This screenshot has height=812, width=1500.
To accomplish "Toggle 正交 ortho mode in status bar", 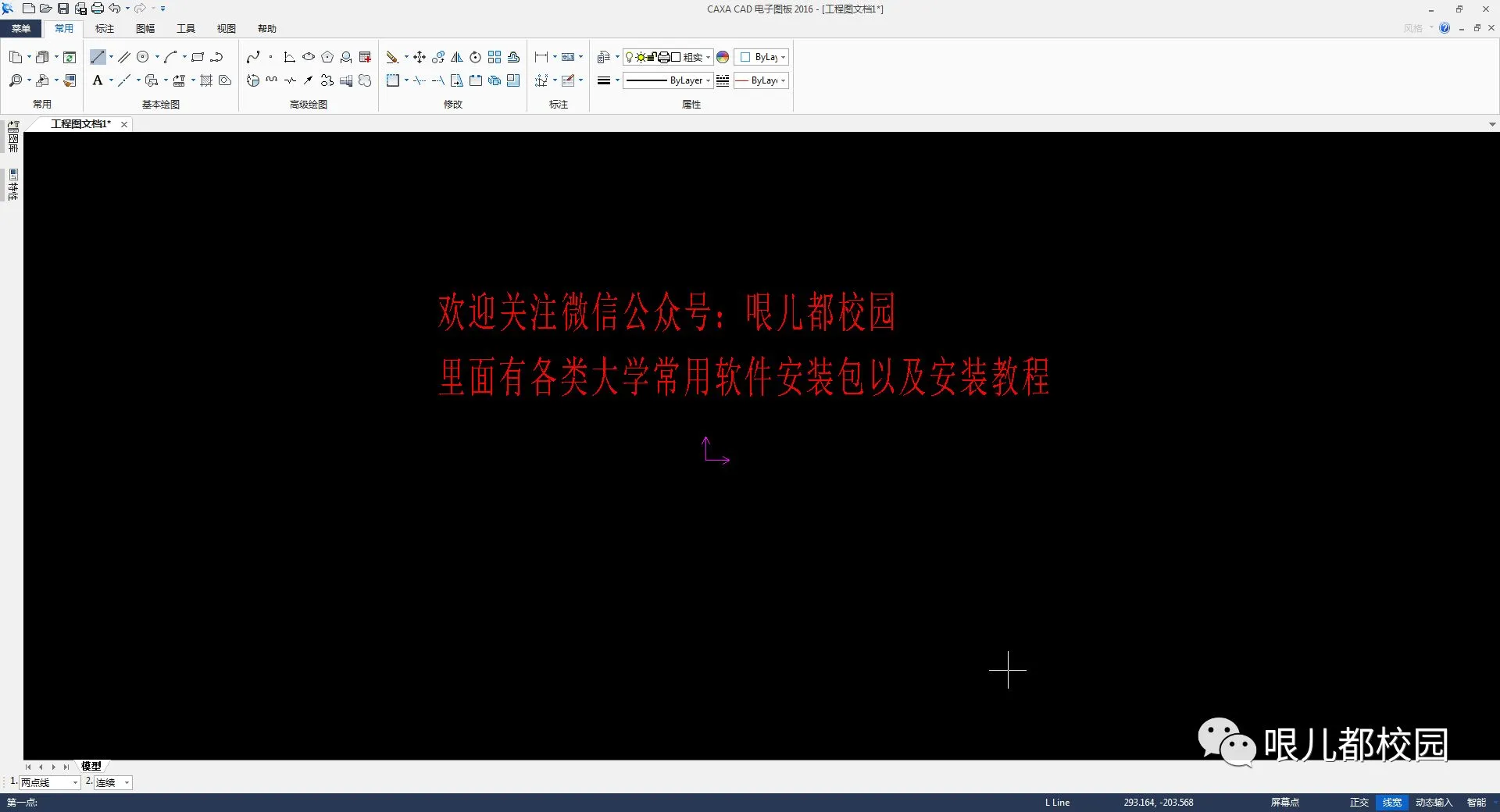I will tap(1359, 803).
